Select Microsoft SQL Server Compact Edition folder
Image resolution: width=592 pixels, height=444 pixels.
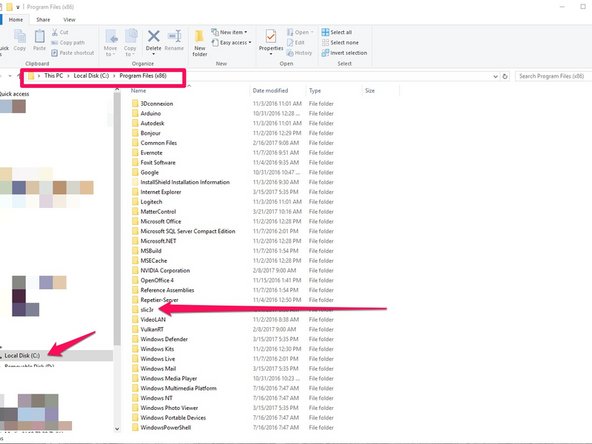[188, 231]
